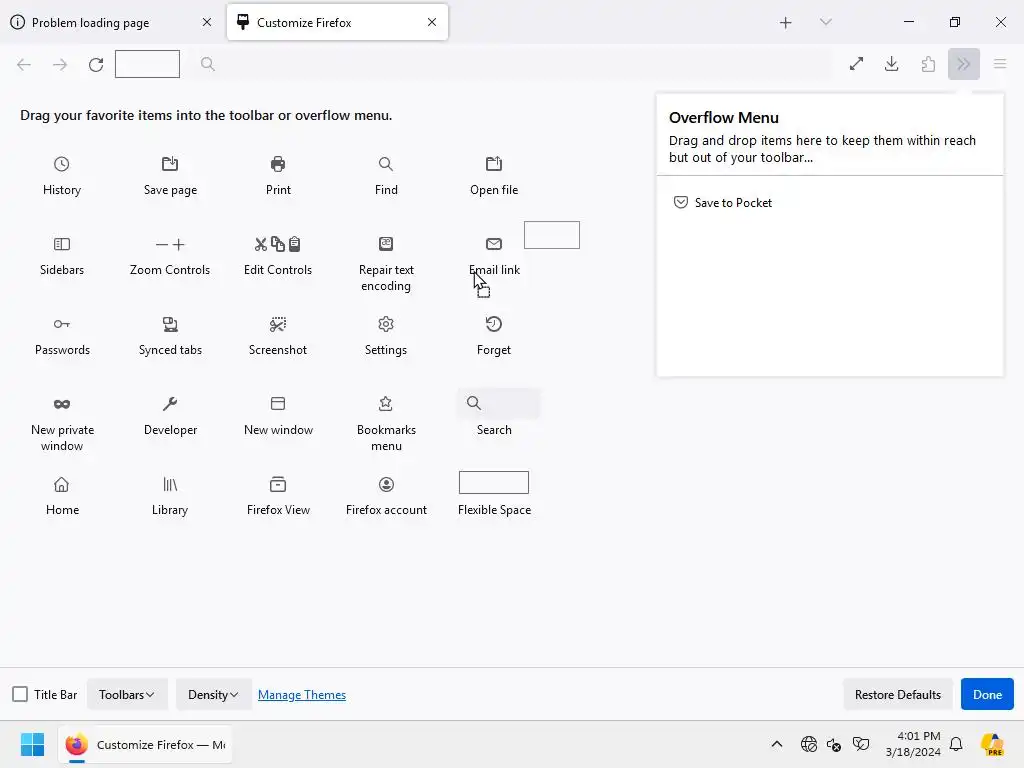Pick the Developer wrench icon
The height and width of the screenshot is (768, 1024).
coord(170,404)
